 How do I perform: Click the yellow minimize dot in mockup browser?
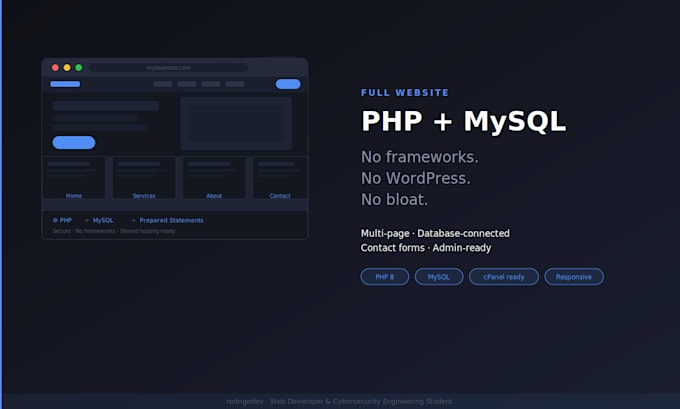pos(67,68)
